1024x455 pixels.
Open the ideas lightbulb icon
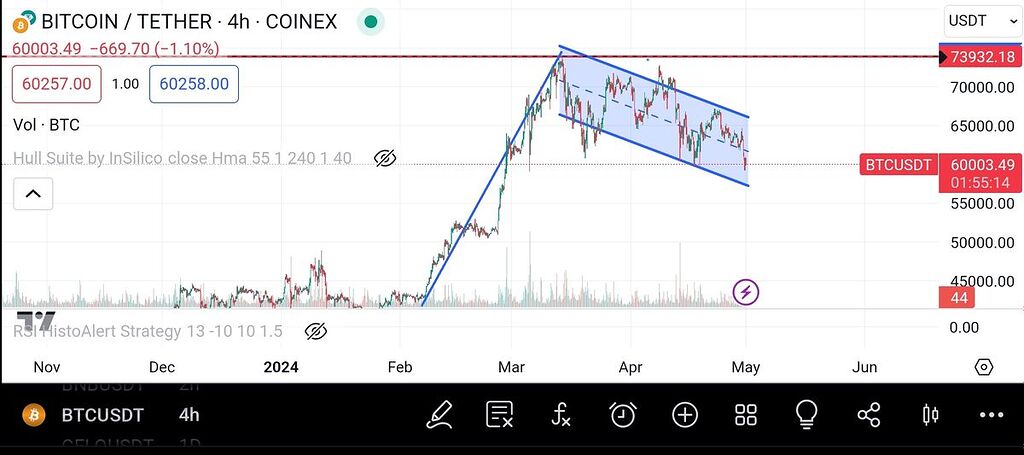tap(807, 414)
